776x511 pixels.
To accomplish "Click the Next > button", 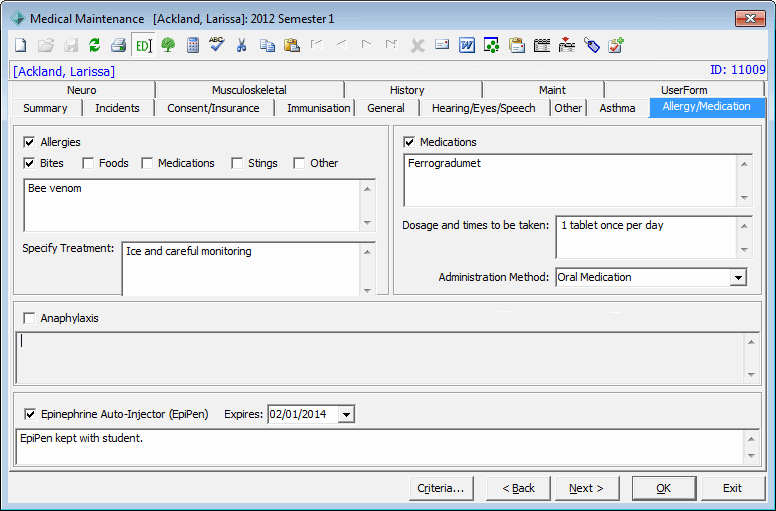I will 587,489.
